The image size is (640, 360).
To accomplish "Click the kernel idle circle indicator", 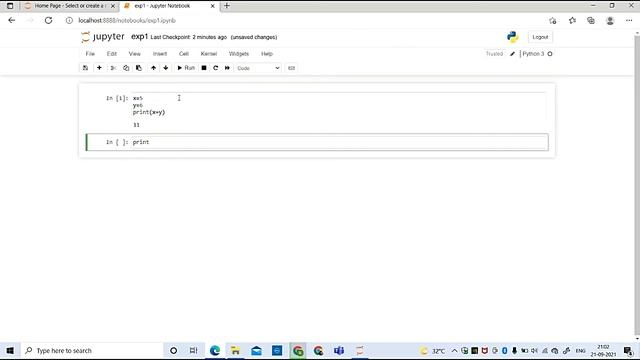I will point(550,54).
